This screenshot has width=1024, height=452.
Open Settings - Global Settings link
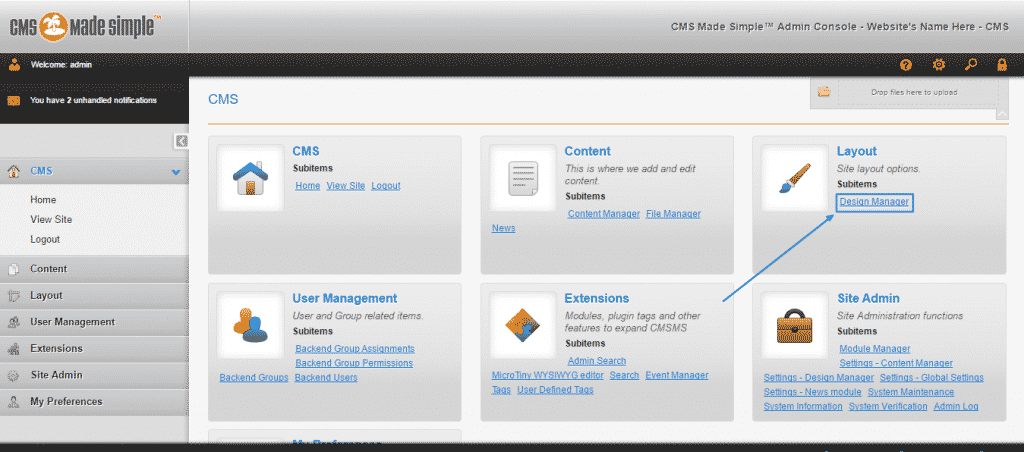932,378
